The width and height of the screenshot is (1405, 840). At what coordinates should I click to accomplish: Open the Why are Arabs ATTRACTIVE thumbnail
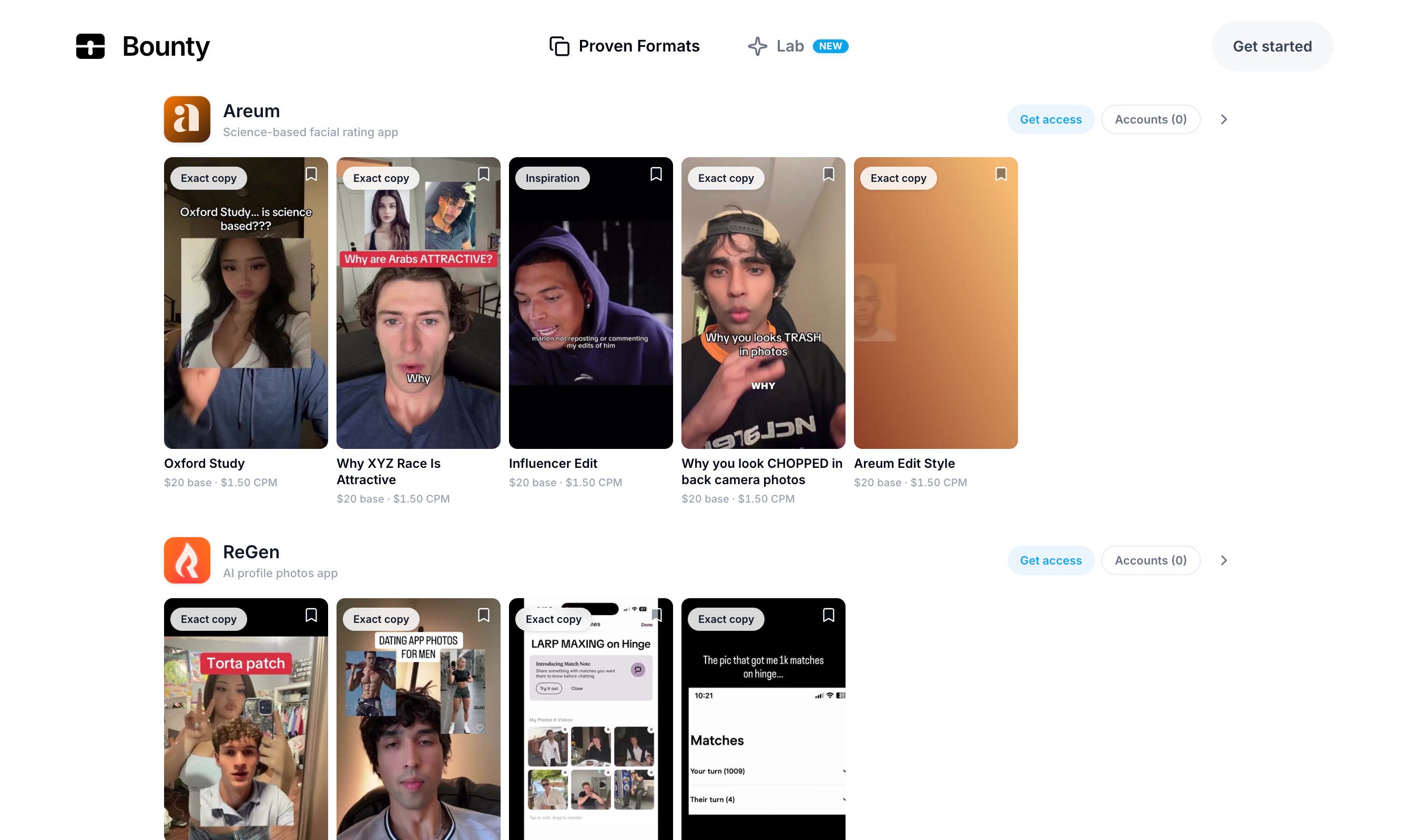point(419,303)
